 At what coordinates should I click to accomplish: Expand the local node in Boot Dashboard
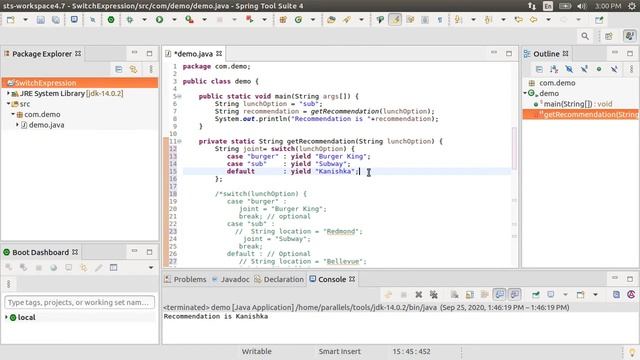click(x=6, y=317)
